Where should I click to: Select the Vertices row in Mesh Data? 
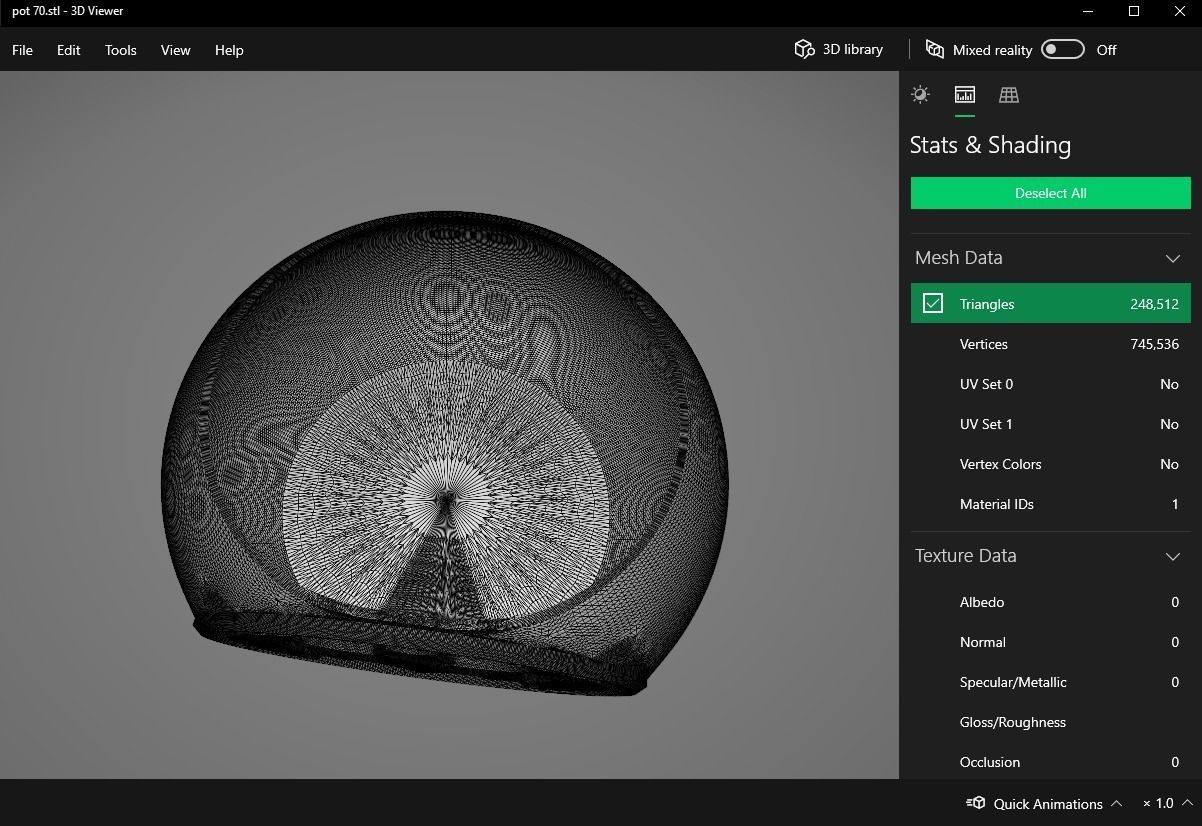1050,344
